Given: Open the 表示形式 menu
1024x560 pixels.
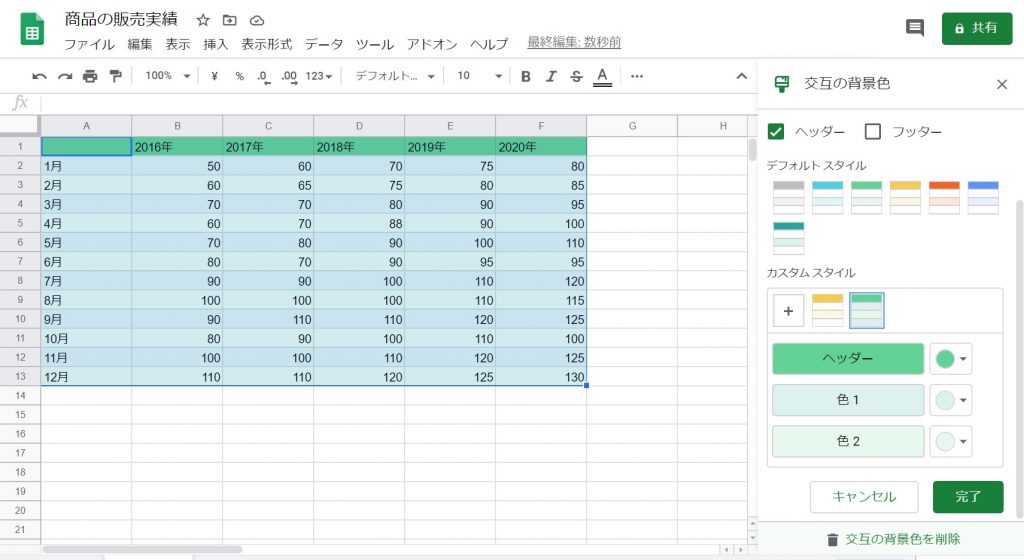Looking at the screenshot, I should 266,44.
